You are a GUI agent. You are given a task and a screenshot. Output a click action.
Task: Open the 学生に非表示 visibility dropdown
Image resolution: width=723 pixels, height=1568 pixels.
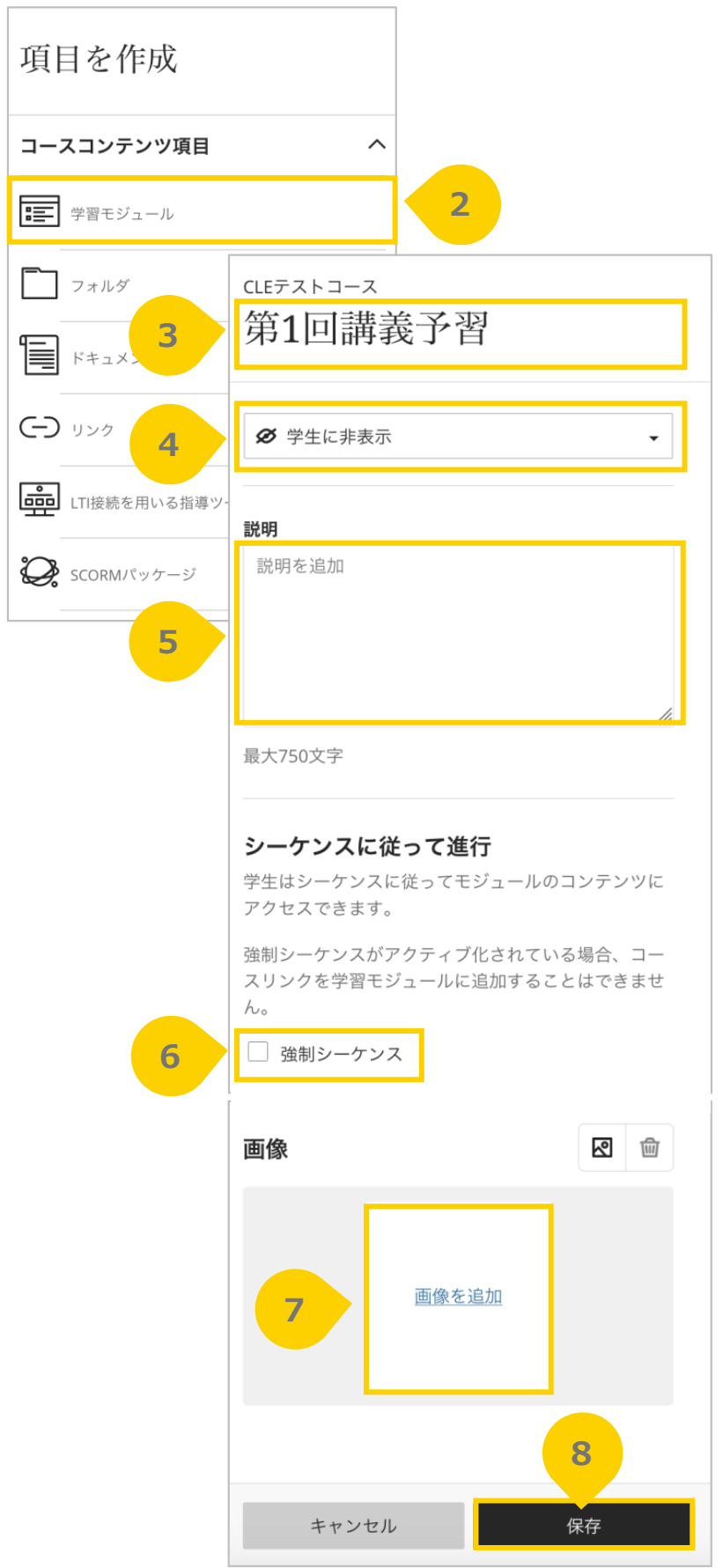tap(458, 436)
